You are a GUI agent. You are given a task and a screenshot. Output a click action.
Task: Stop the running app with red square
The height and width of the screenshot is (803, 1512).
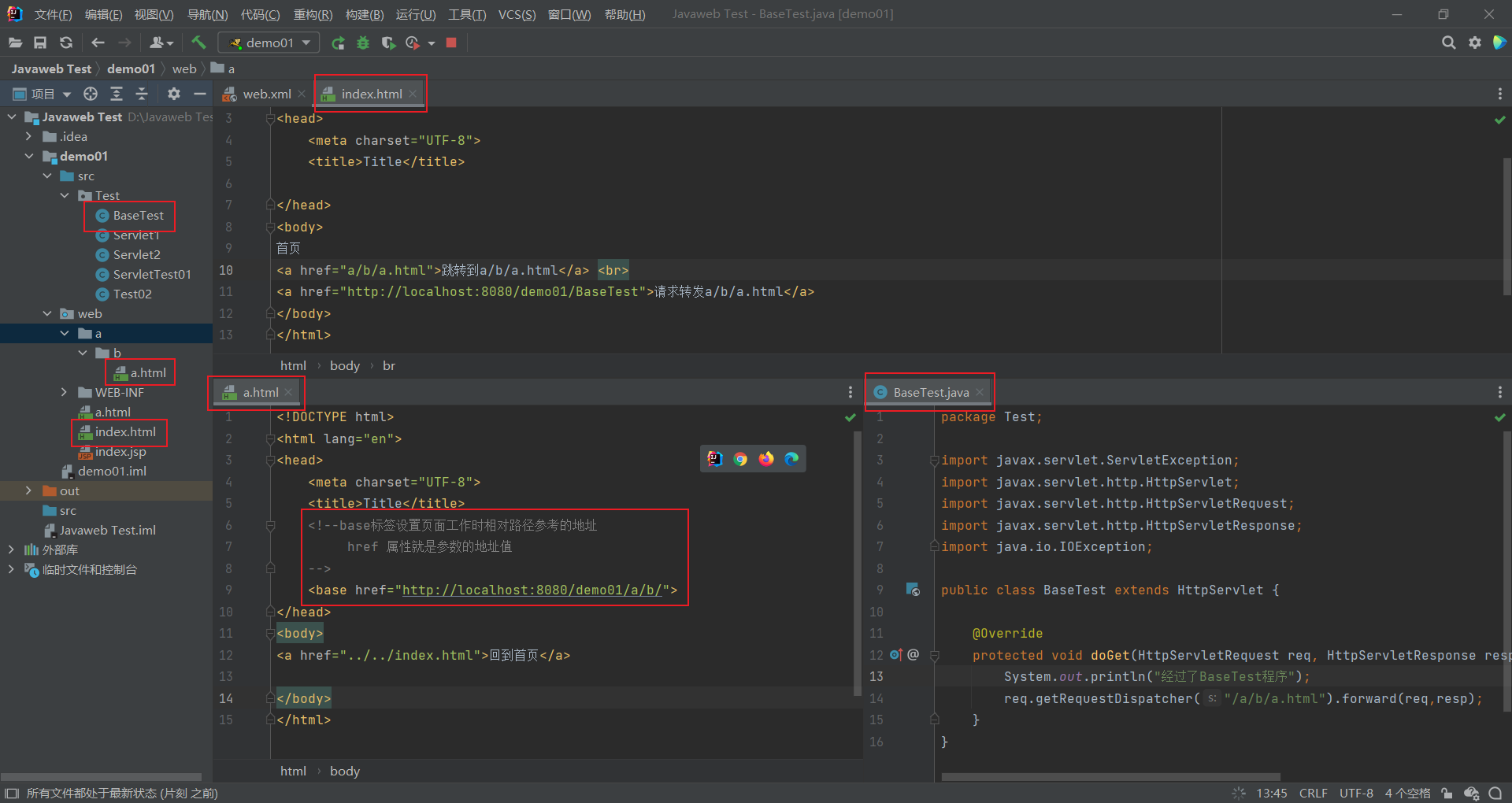[451, 43]
